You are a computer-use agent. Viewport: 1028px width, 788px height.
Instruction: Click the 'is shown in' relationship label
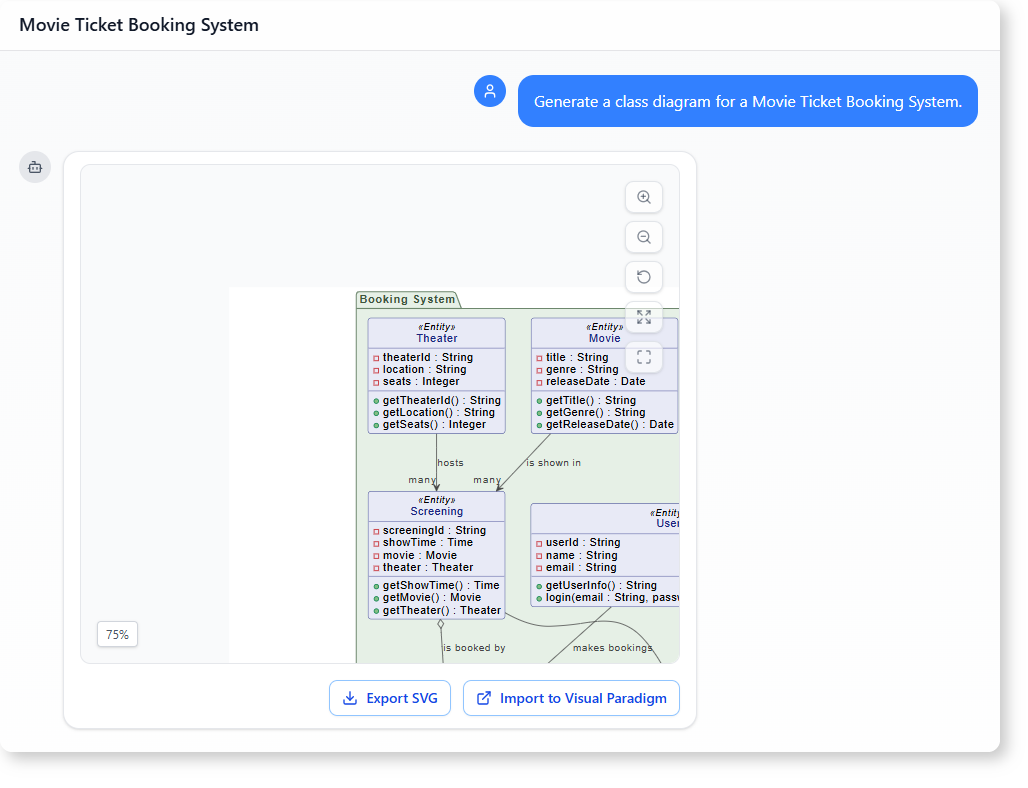tap(554, 463)
